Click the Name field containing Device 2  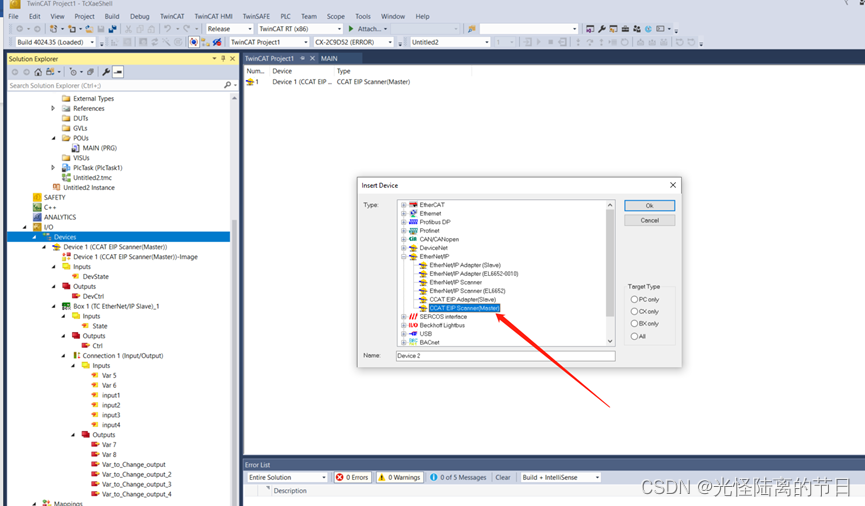[505, 356]
